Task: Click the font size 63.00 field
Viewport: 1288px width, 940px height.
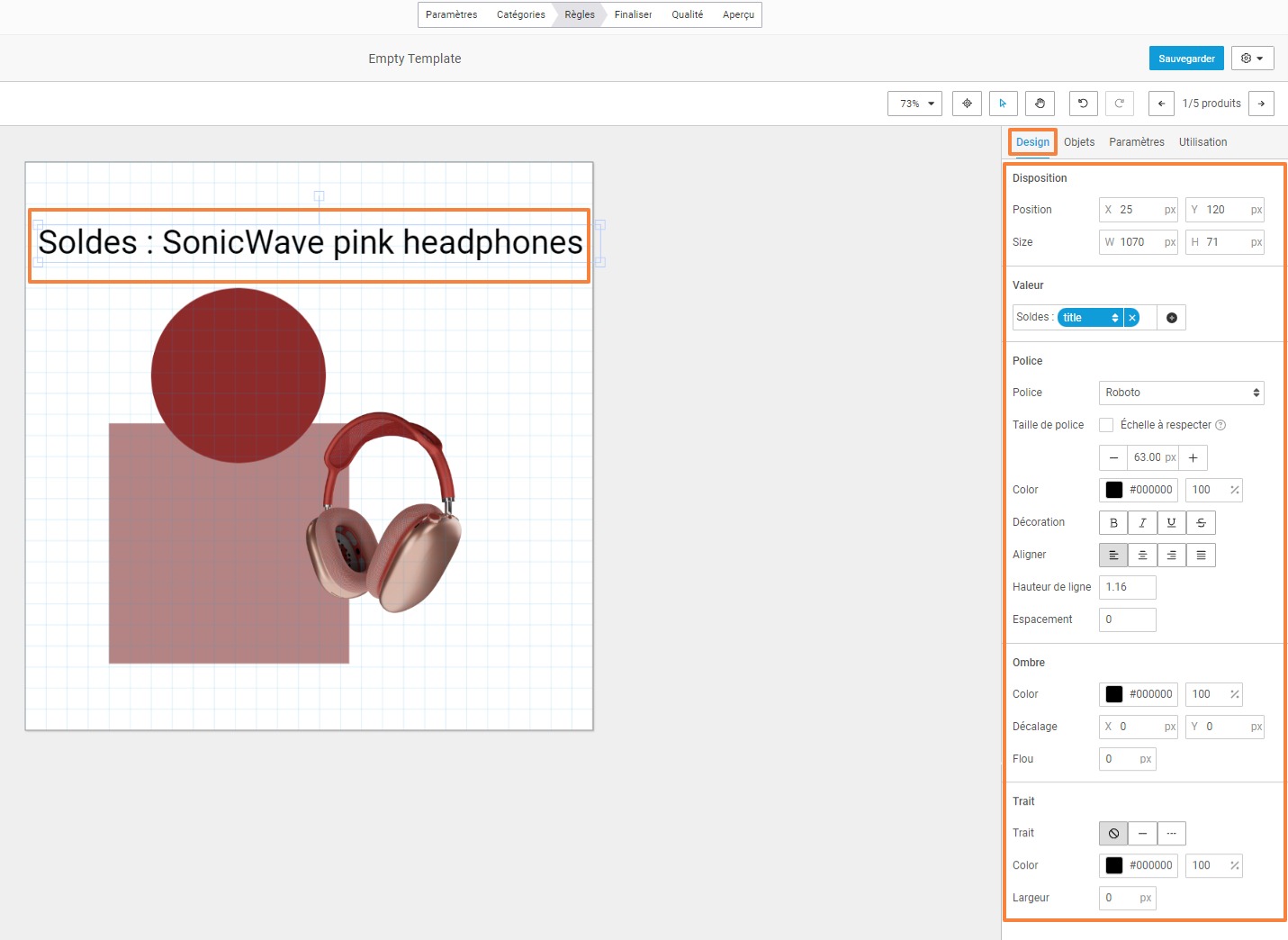Action: click(1153, 457)
